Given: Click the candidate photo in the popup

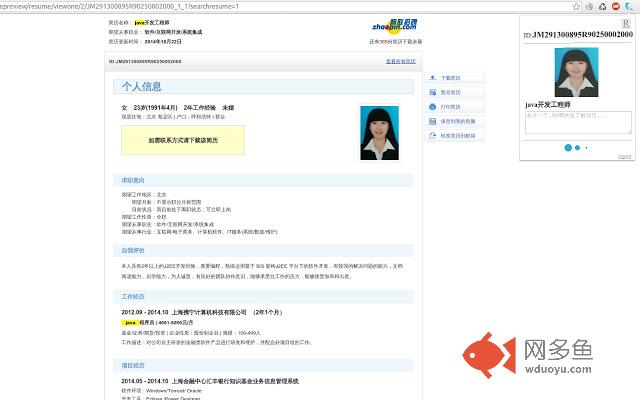Looking at the screenshot, I should (x=576, y=72).
